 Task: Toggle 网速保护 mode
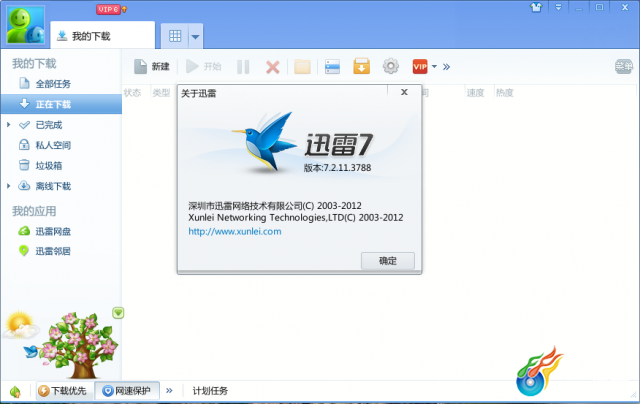click(x=127, y=391)
